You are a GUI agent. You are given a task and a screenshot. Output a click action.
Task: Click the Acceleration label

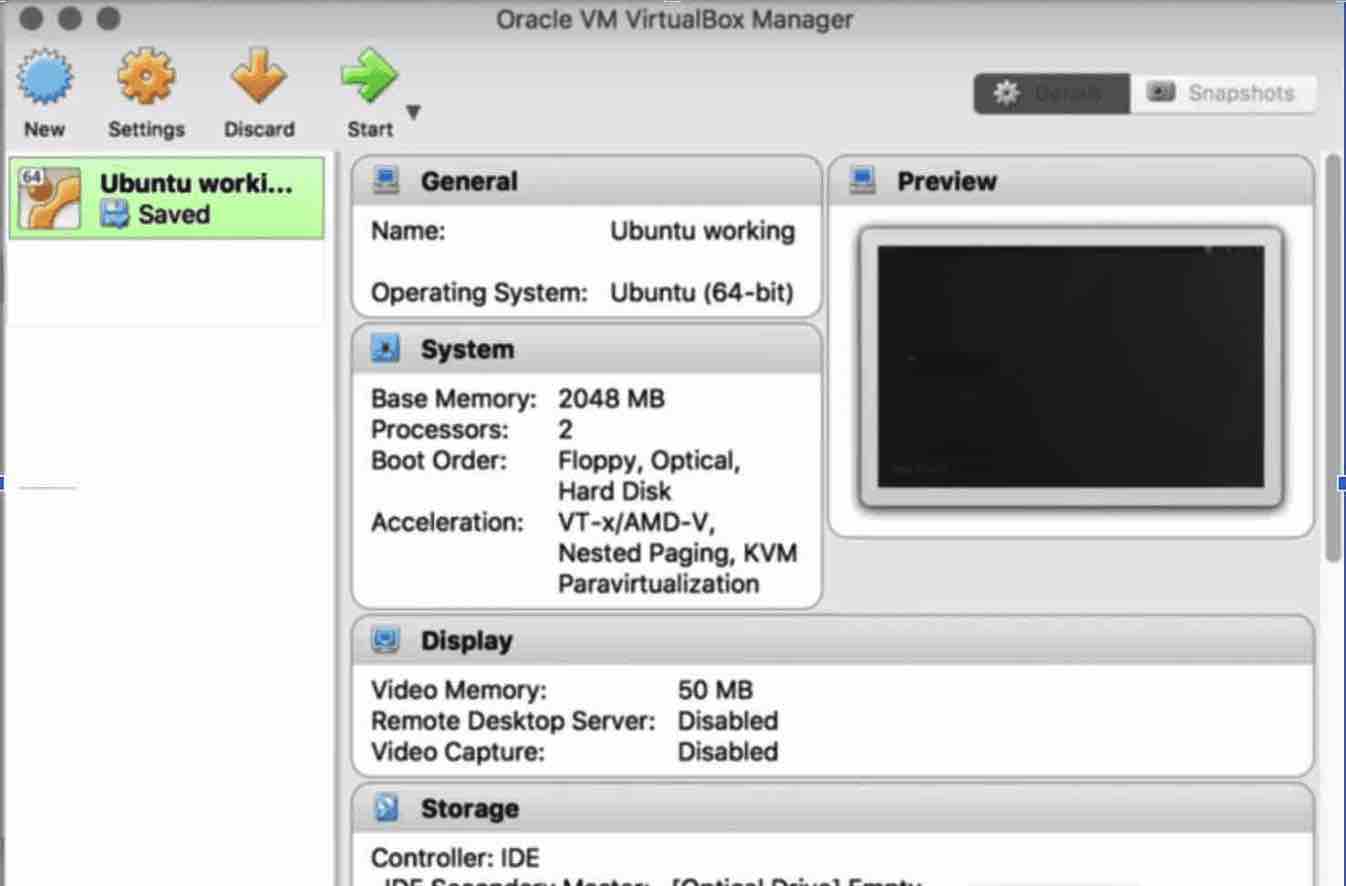pos(447,523)
